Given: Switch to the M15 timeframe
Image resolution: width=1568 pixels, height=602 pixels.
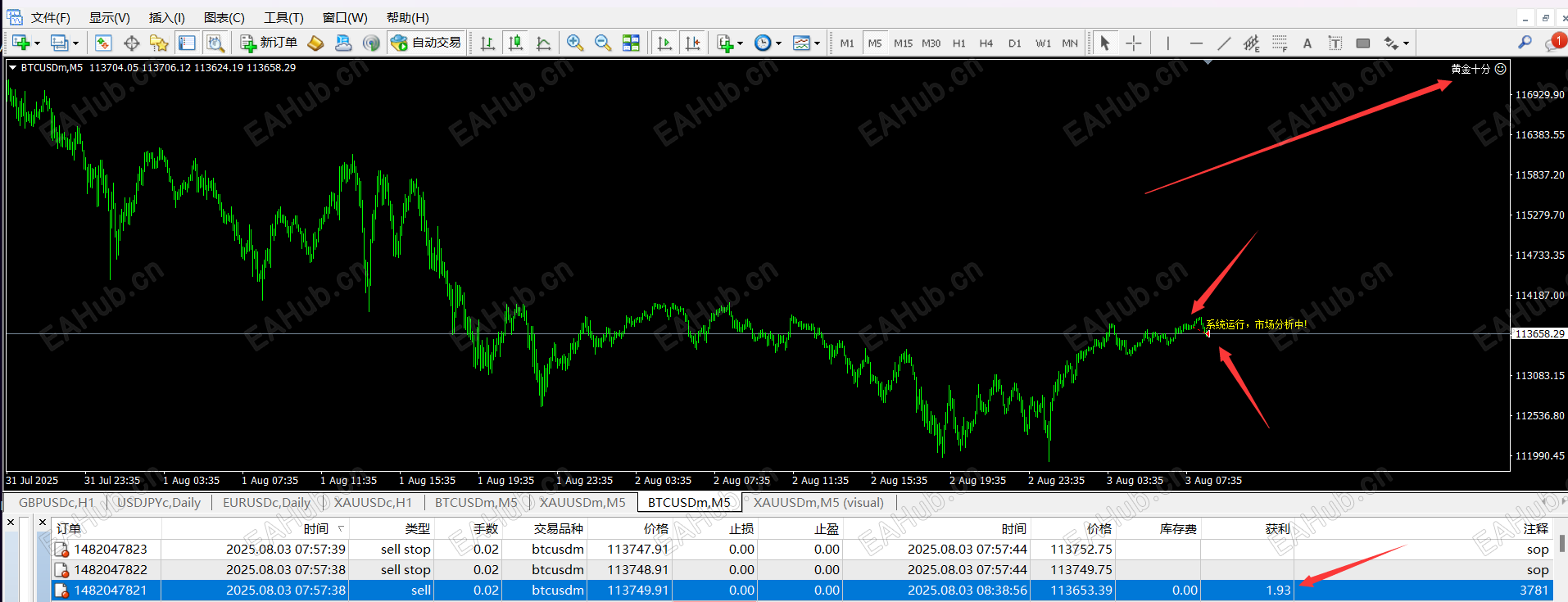Looking at the screenshot, I should point(903,43).
